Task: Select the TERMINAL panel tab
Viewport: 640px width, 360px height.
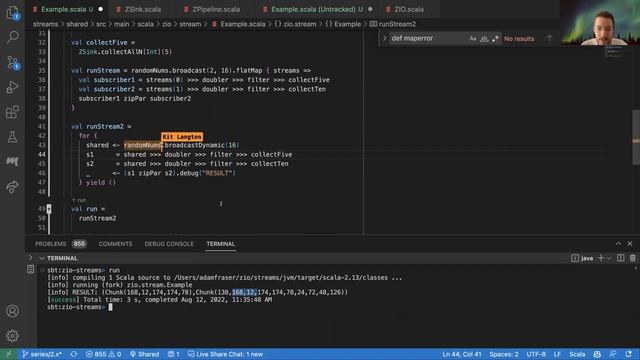Action: (x=220, y=244)
